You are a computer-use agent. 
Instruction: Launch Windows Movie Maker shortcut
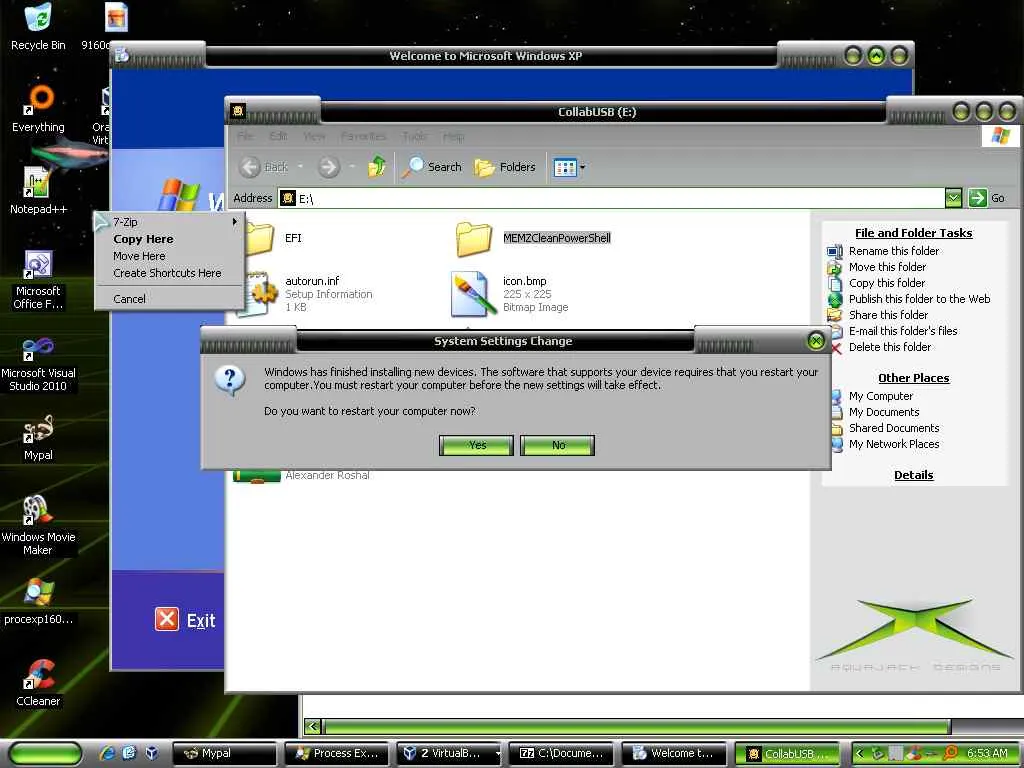click(x=38, y=526)
